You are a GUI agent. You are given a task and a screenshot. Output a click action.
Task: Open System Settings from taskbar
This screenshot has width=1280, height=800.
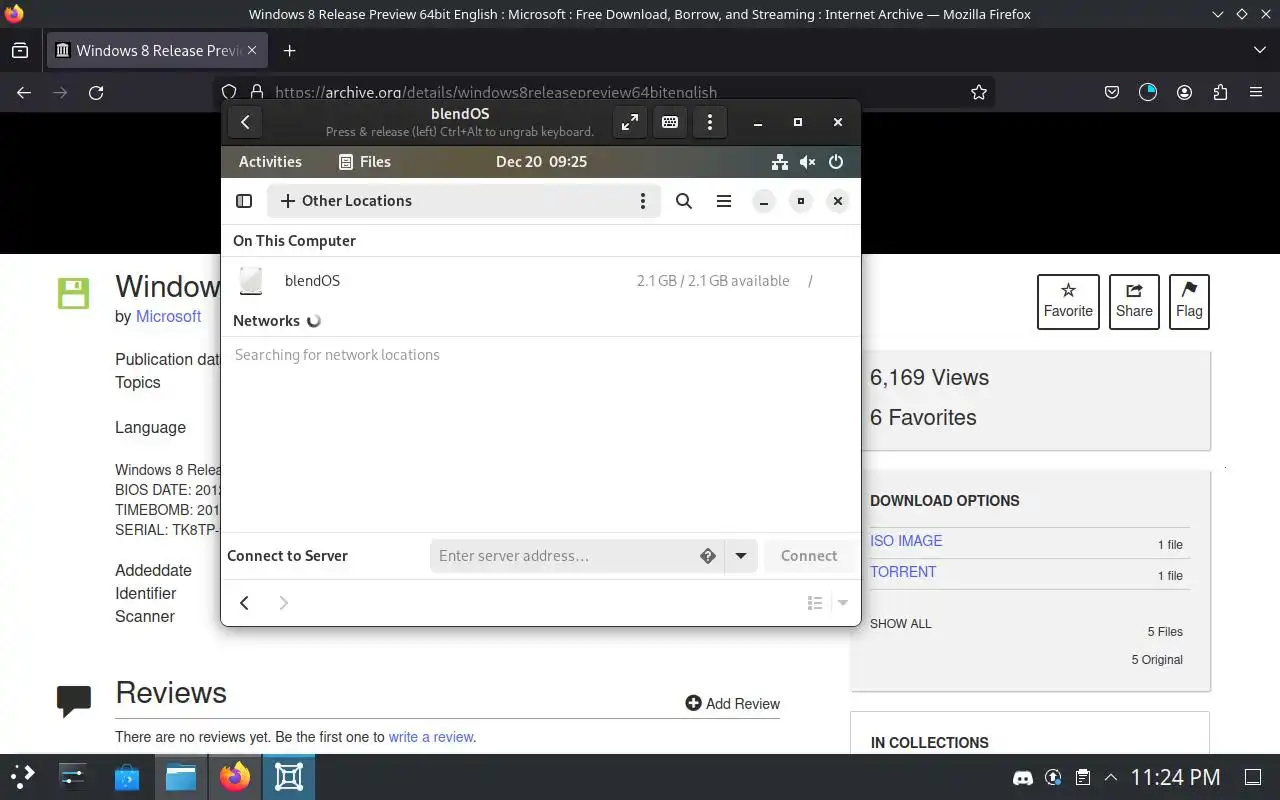coord(73,777)
